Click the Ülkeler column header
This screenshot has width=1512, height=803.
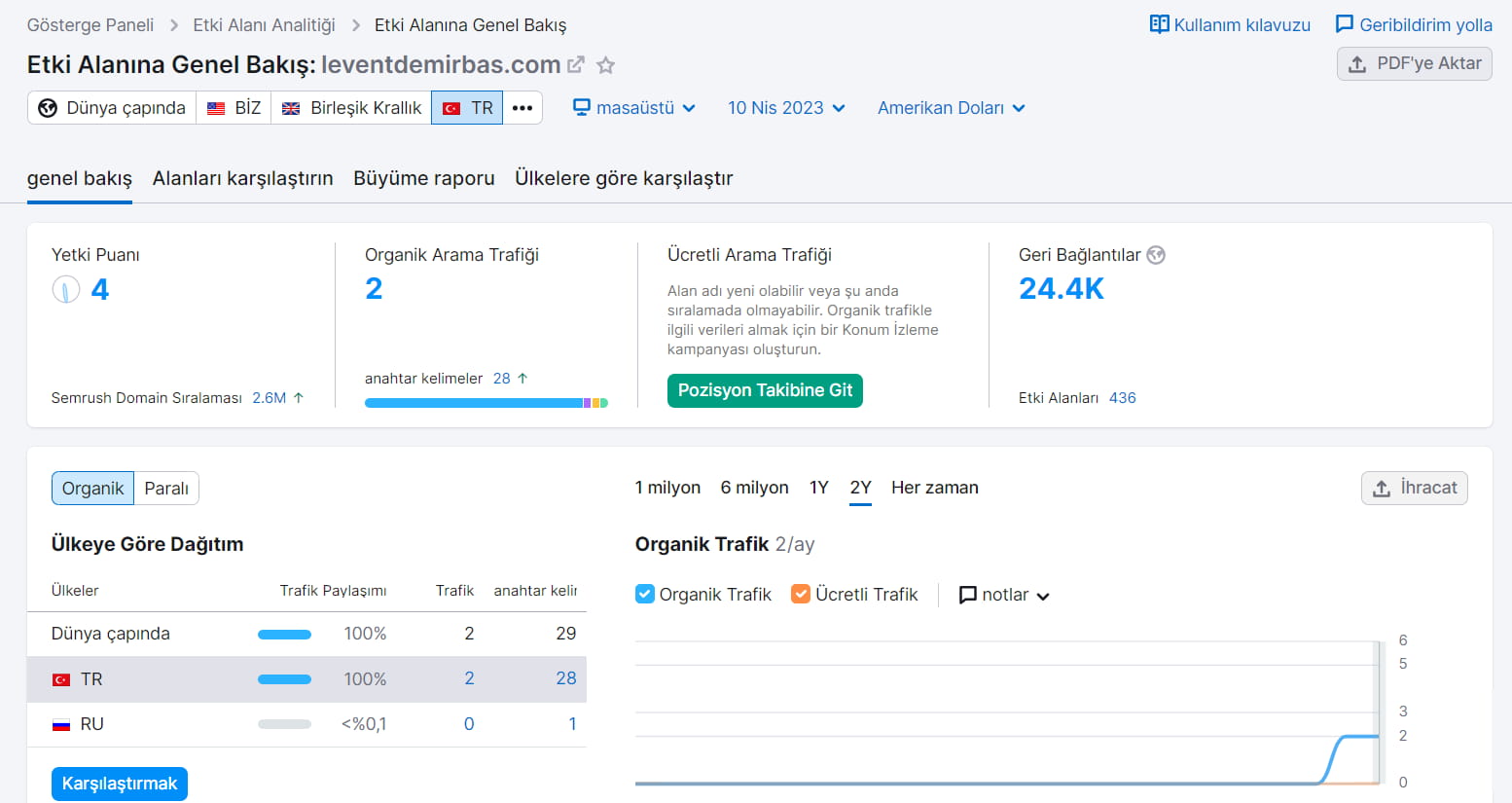(75, 591)
